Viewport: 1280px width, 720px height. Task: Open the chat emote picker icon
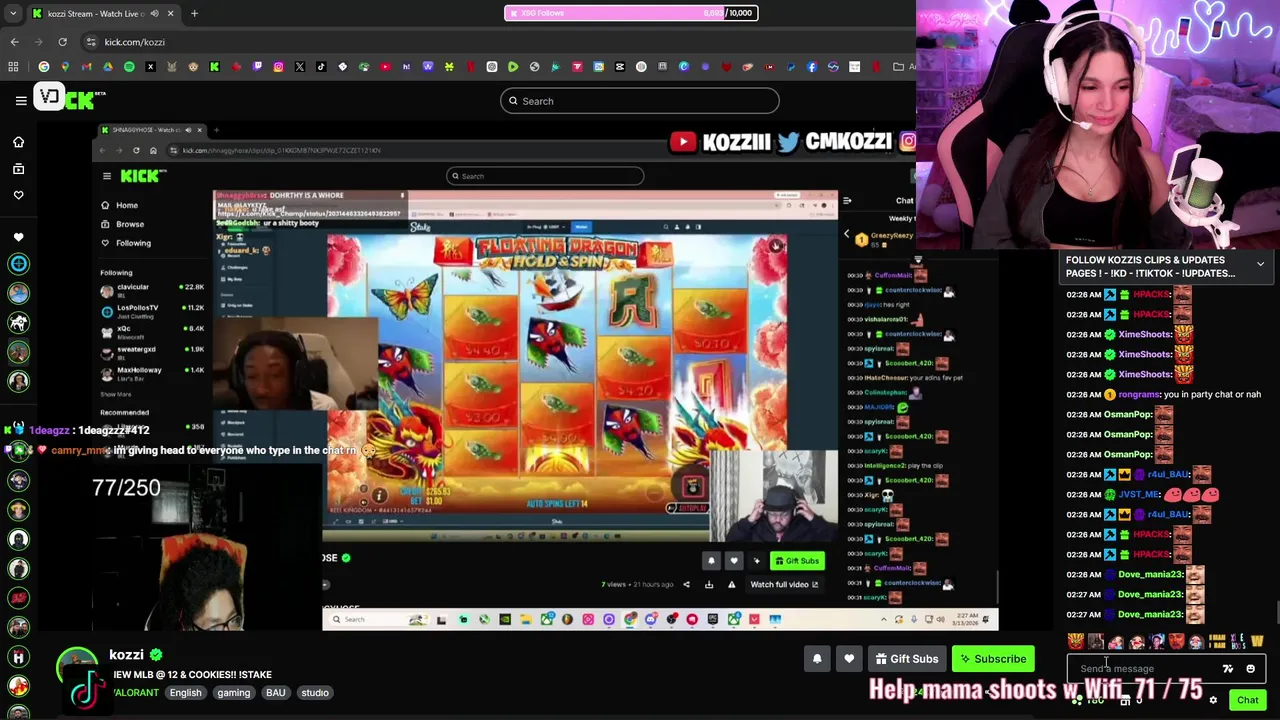coord(1250,669)
